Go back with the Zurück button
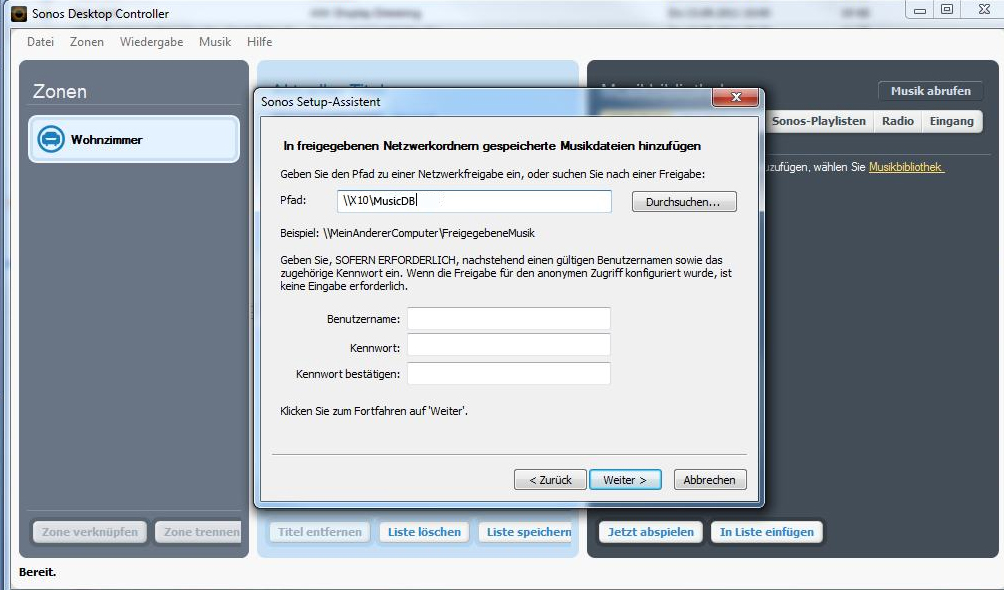This screenshot has height=590, width=1004. pos(550,480)
